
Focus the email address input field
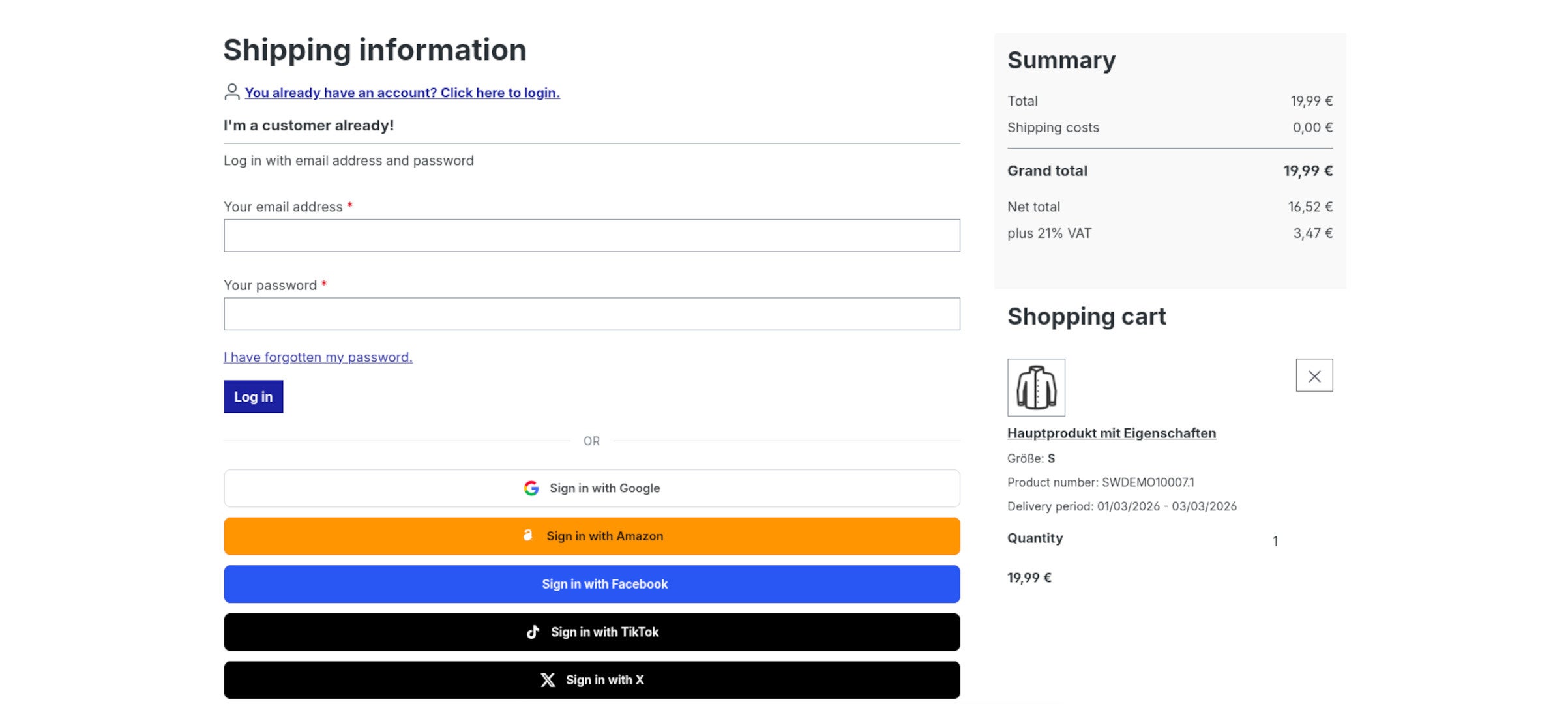tap(592, 235)
